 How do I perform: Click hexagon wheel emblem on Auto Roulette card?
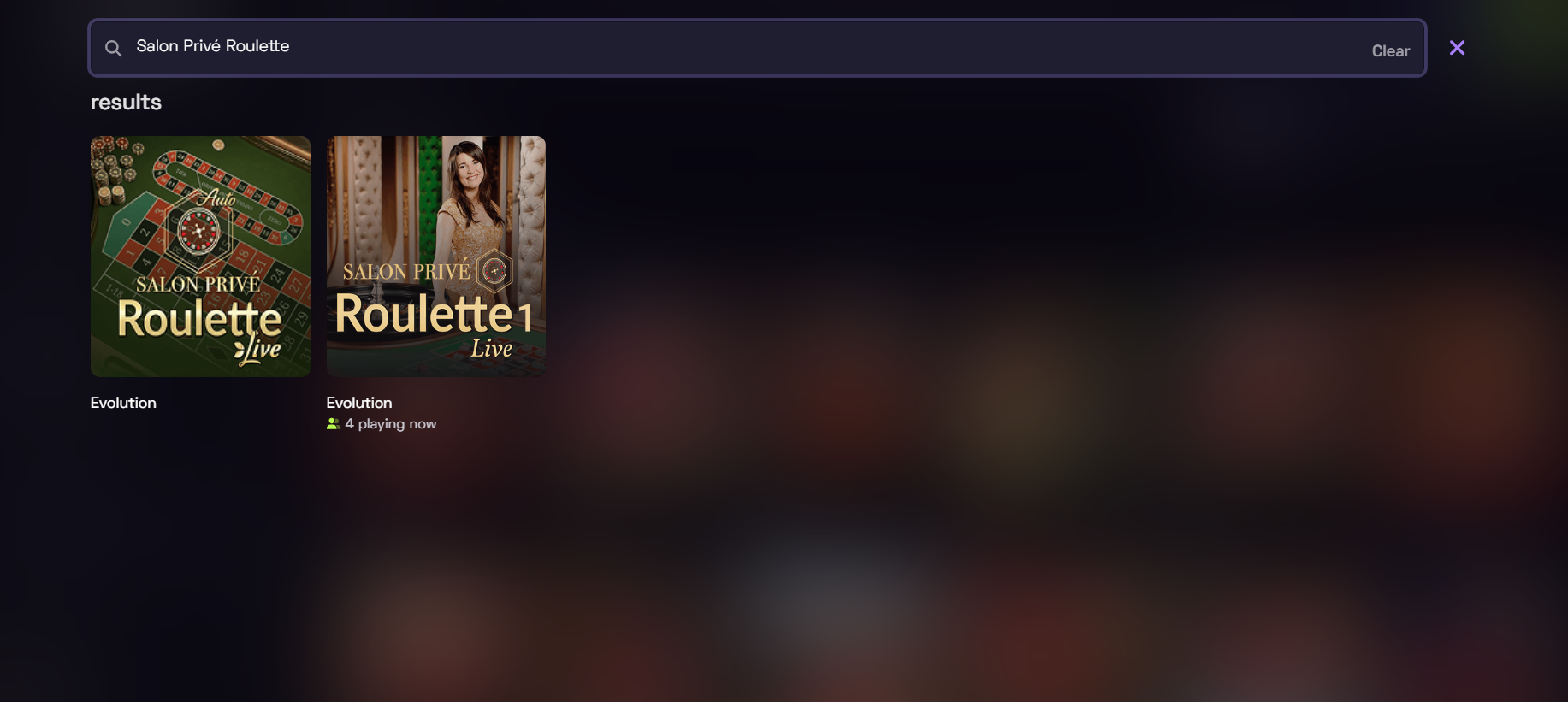coord(198,231)
